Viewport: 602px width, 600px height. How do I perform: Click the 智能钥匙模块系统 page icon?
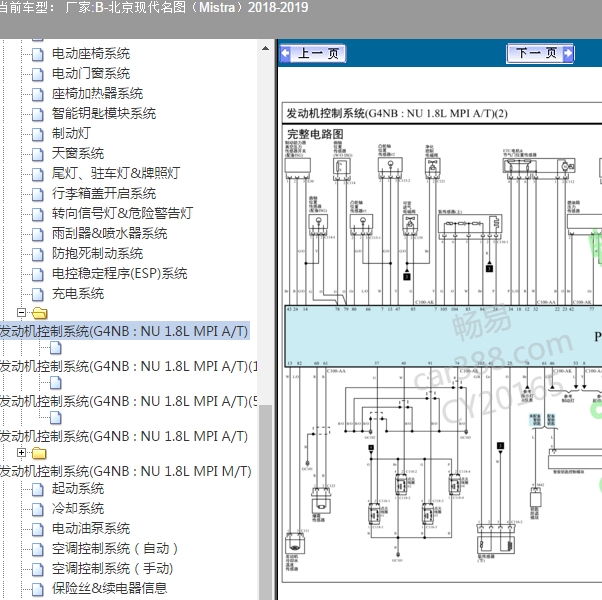coord(38,114)
